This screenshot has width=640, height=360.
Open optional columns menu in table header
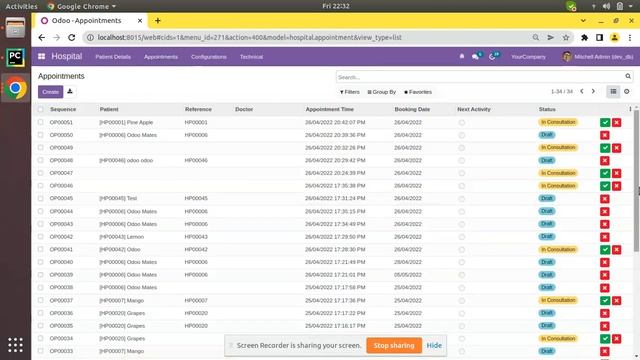click(x=630, y=109)
